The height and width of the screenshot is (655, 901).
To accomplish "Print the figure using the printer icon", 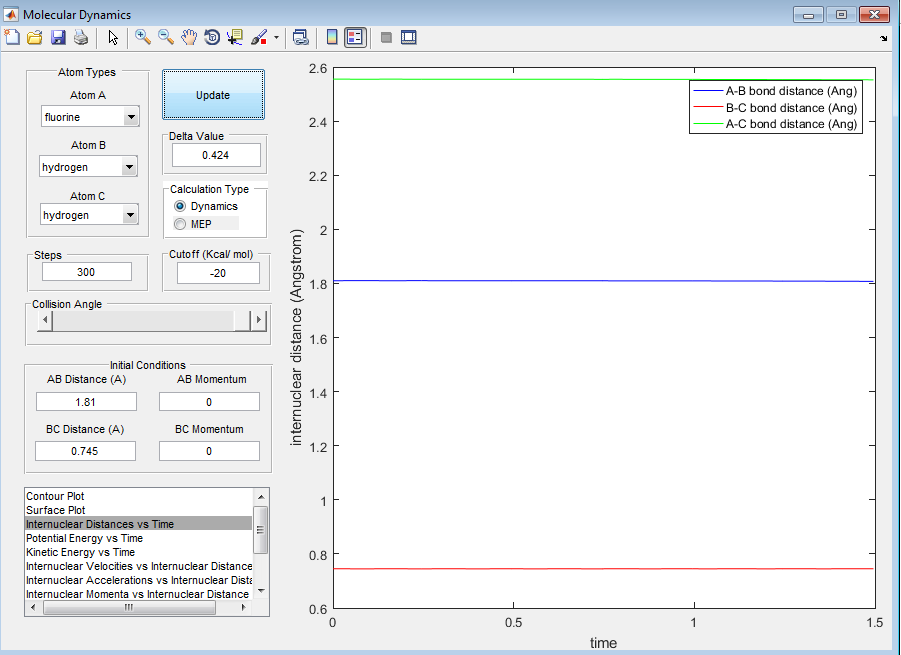I will [80, 37].
